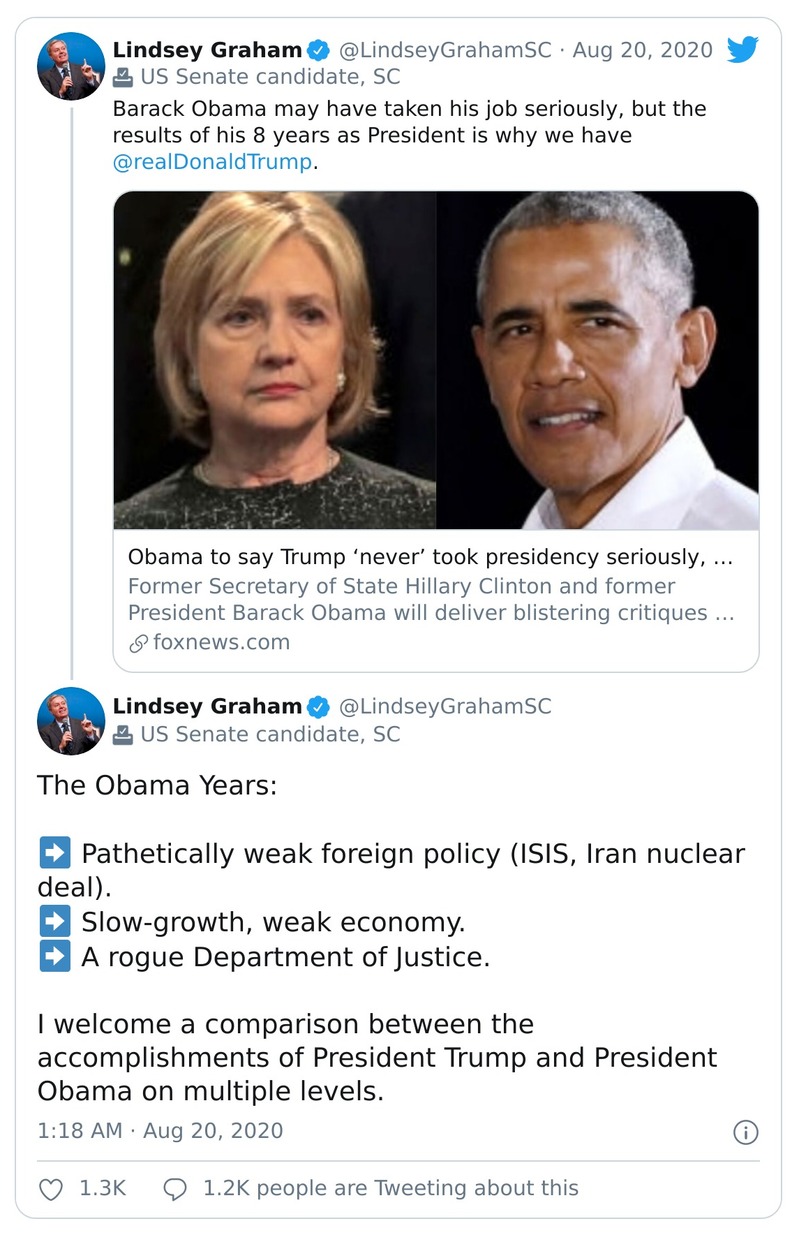This screenshot has height=1235, width=799.
Task: Click the Lindsey Graham display name in the lower tweet
Action: click(x=207, y=707)
